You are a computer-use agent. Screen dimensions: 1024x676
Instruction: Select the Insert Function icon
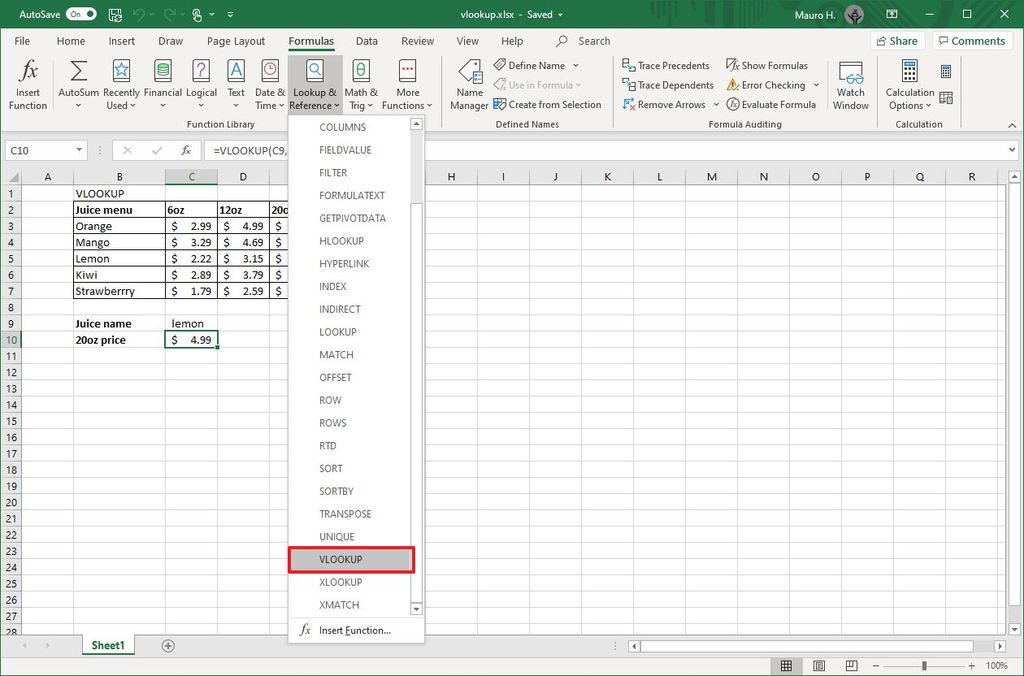click(x=27, y=84)
